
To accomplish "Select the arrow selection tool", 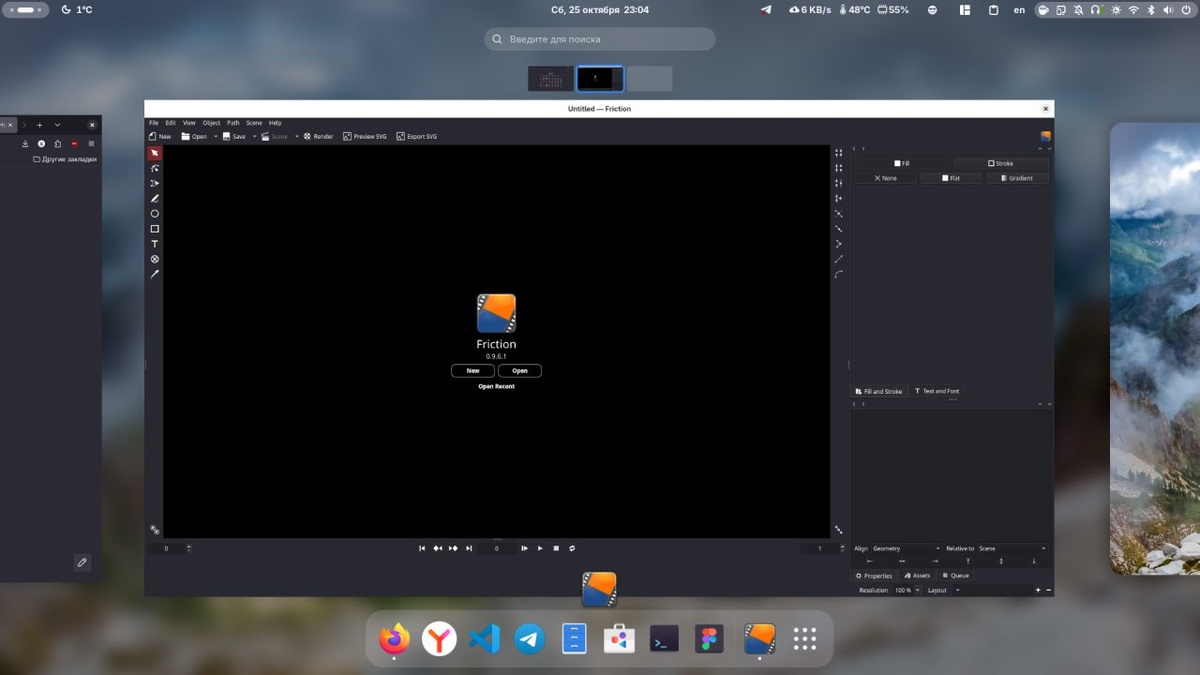I will pos(155,153).
